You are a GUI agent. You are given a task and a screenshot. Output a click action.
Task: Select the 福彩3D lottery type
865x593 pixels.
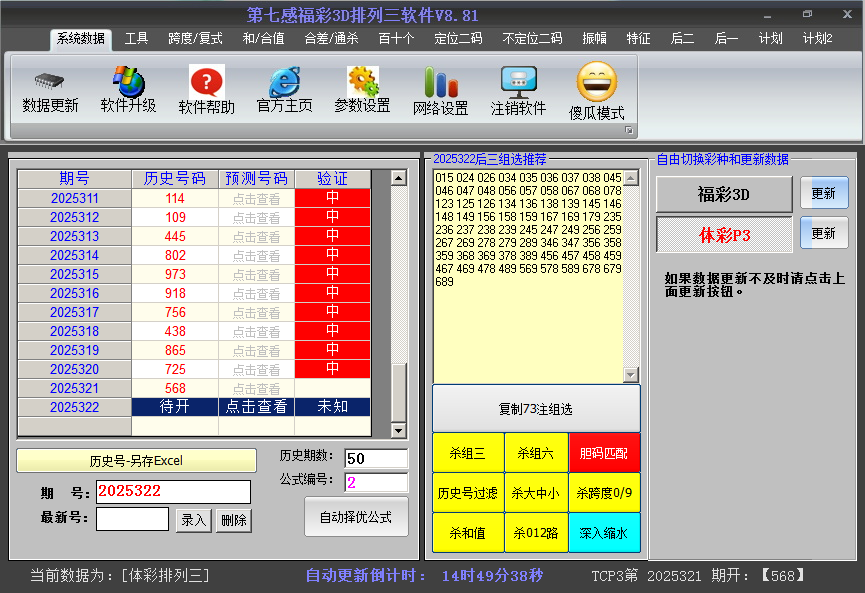[x=724, y=194]
